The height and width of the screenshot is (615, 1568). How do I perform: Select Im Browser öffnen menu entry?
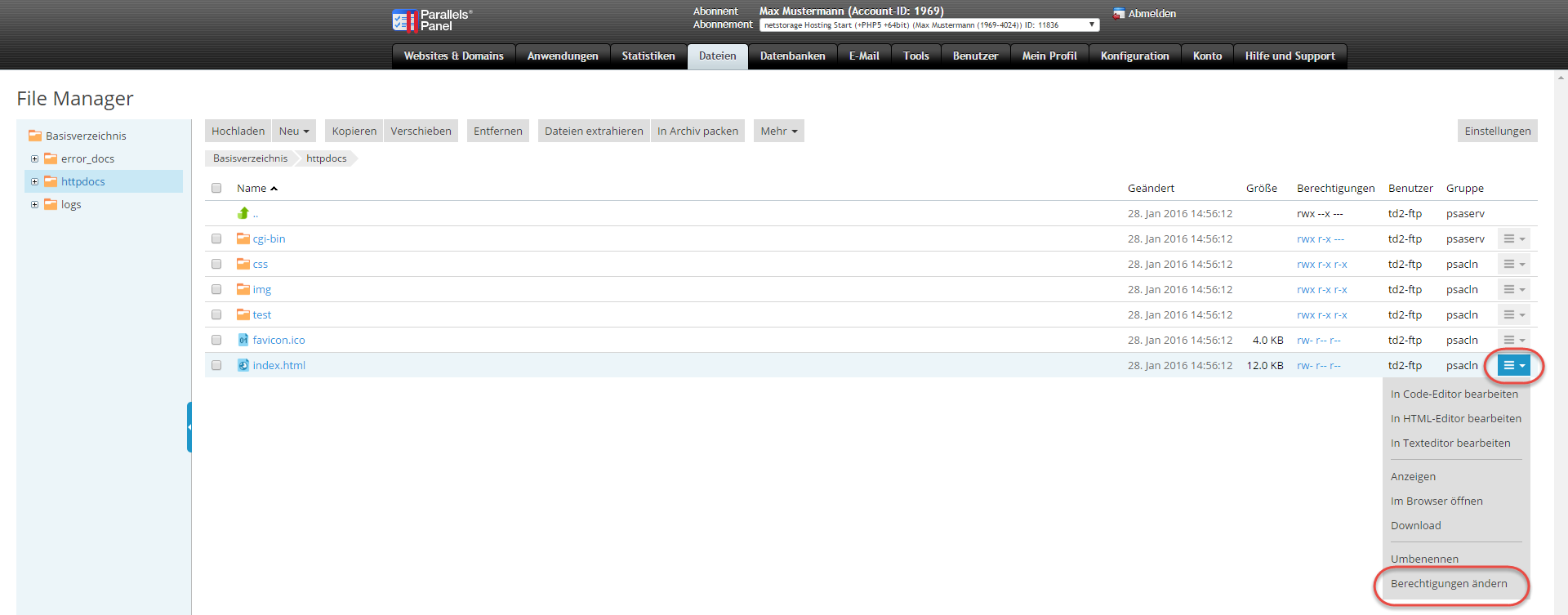coord(1437,501)
